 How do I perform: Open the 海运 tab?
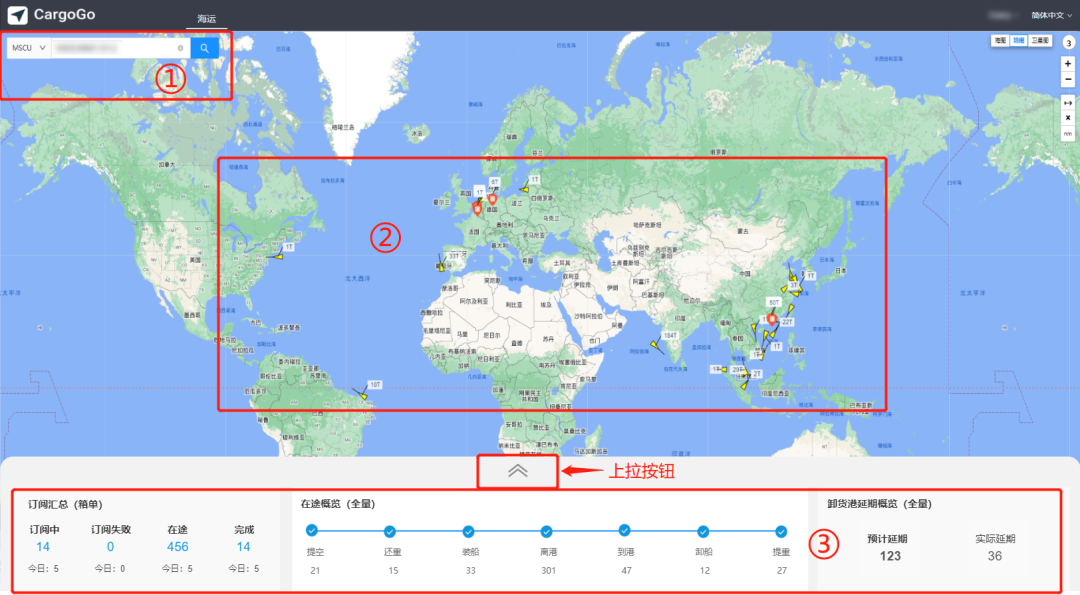[207, 19]
